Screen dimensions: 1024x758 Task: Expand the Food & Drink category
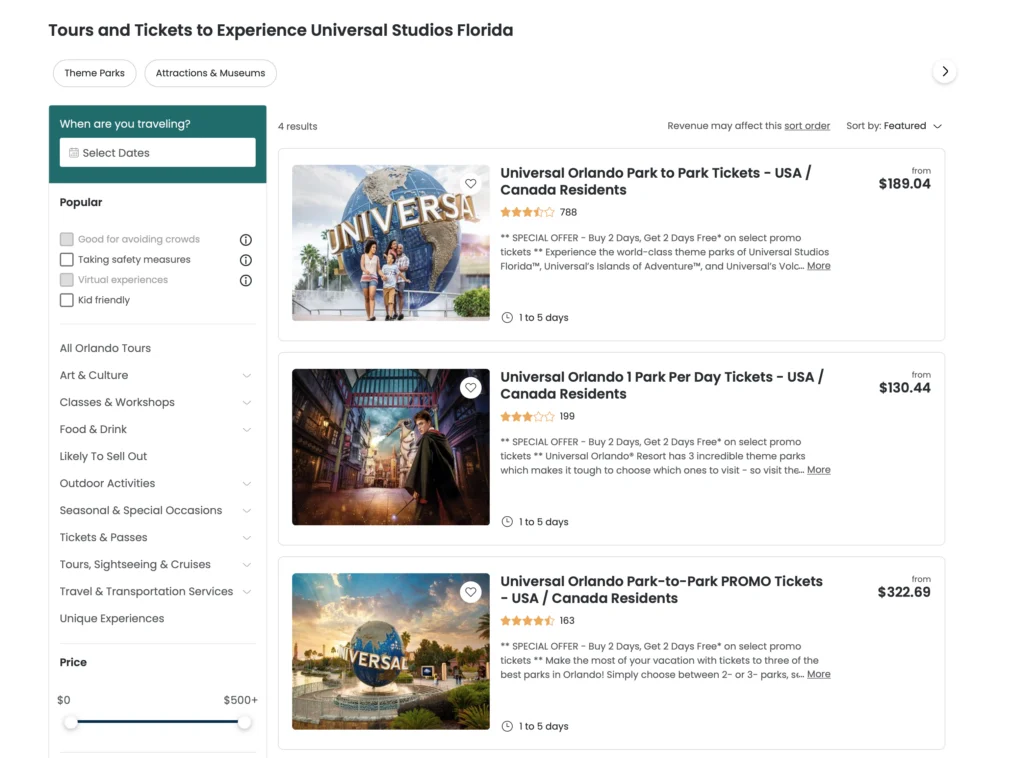pos(247,430)
